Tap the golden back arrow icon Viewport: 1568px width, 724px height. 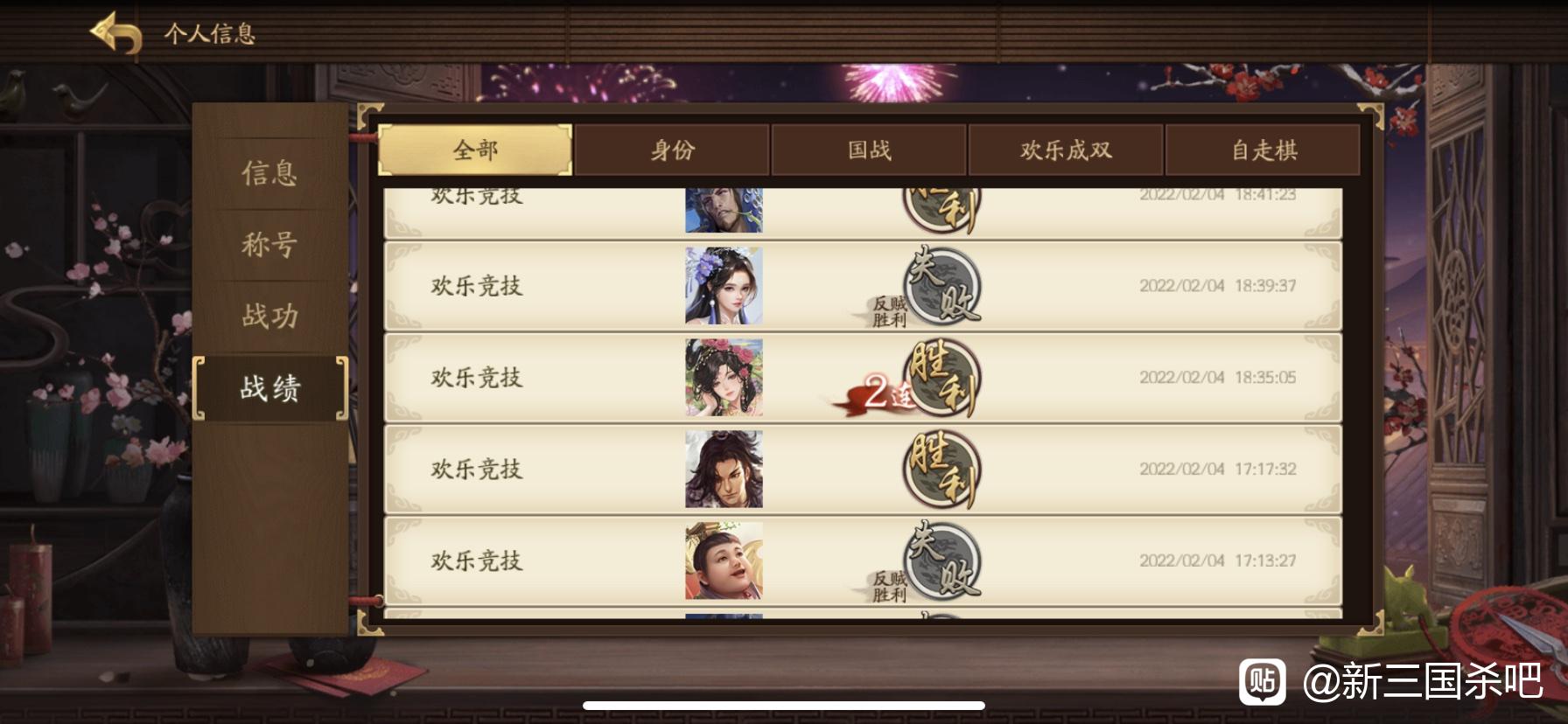click(x=115, y=33)
